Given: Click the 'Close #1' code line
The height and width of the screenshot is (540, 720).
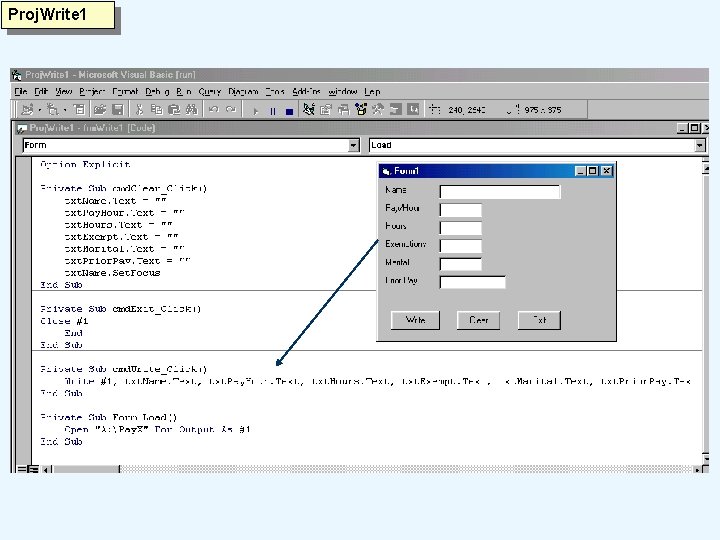Looking at the screenshot, I should [64, 321].
